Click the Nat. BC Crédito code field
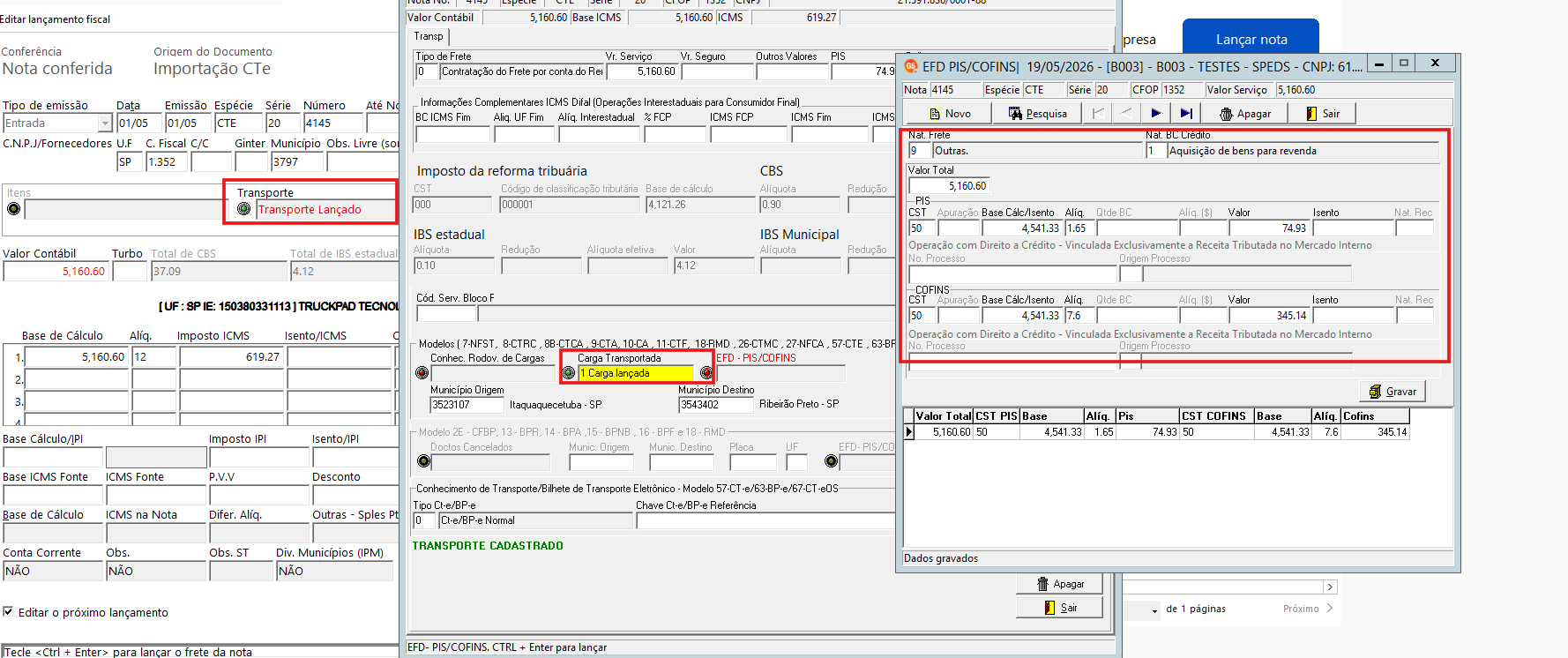This screenshot has width=1568, height=658. click(1155, 151)
